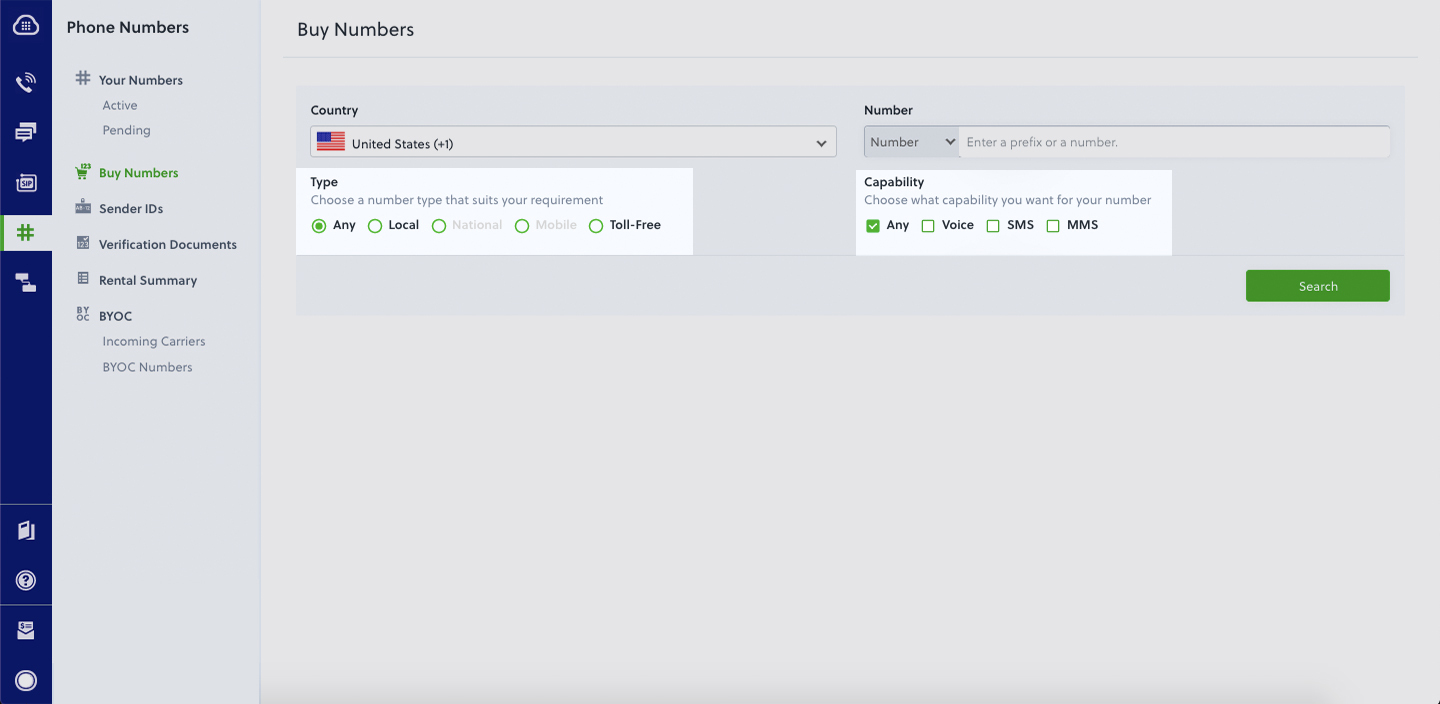Open the documentation book icon
Screen dimensions: 1440x704
coord(26,530)
